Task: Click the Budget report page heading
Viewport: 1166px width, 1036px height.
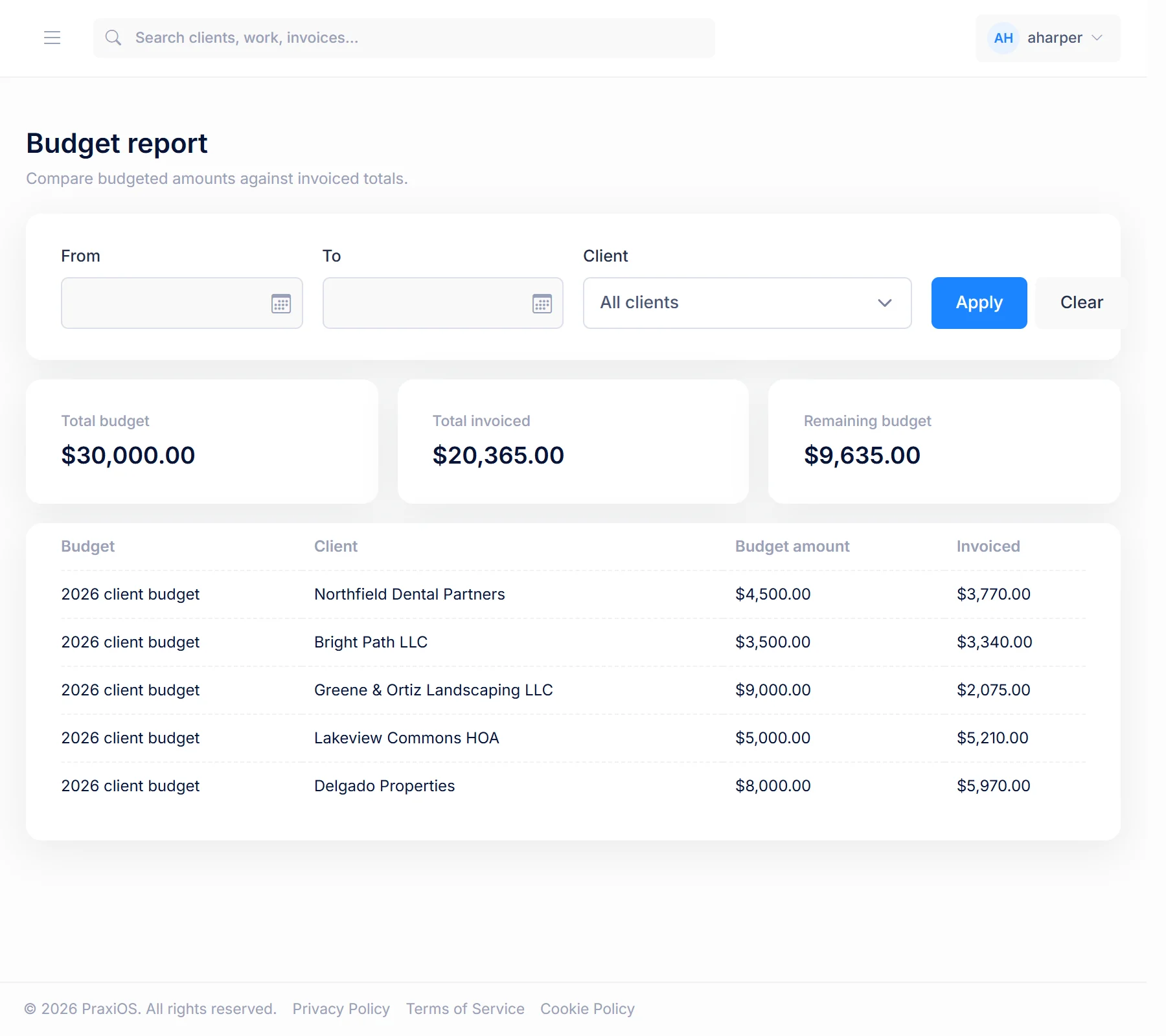Action: pyautogui.click(x=117, y=143)
